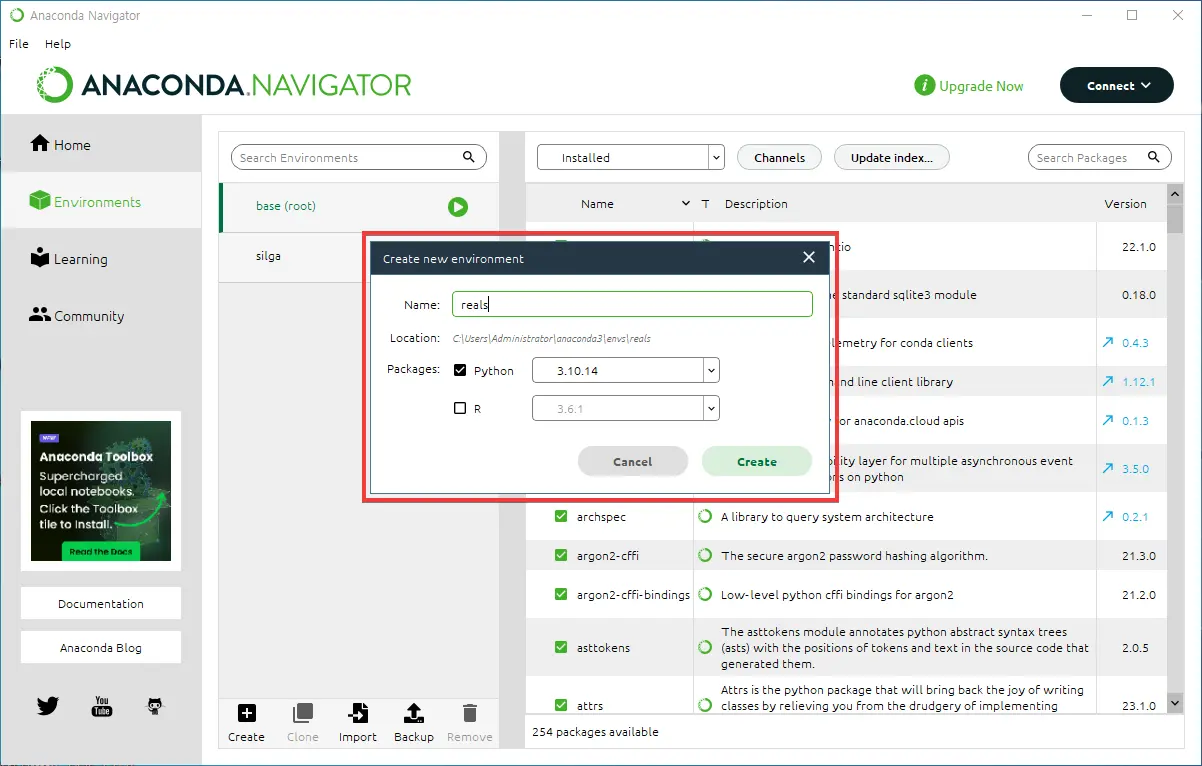Viewport: 1202px width, 766px height.
Task: Open the File menu
Action: pos(18,43)
